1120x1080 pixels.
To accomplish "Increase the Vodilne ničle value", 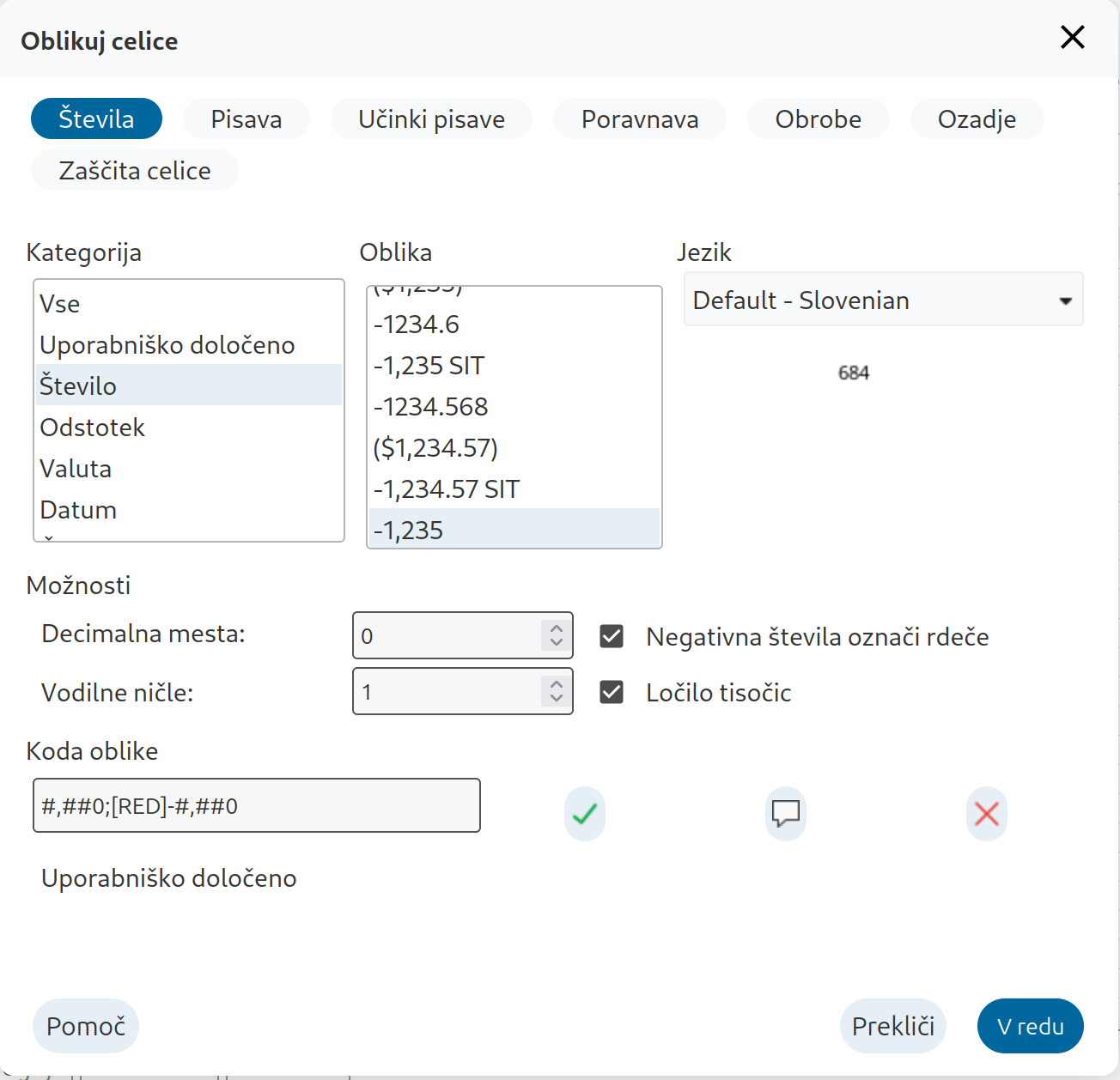I will pyautogui.click(x=557, y=683).
